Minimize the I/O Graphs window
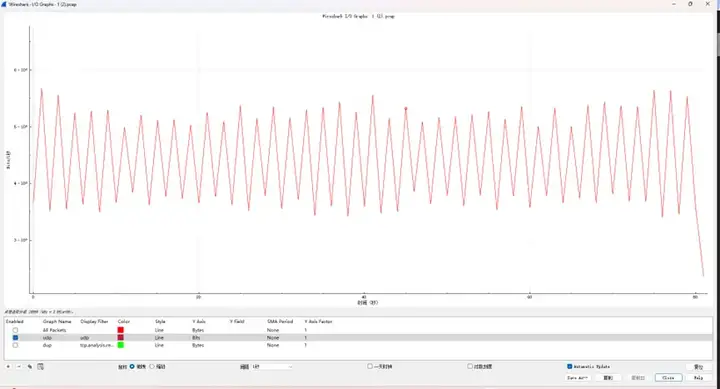This screenshot has height=389, width=720. [x=674, y=4]
